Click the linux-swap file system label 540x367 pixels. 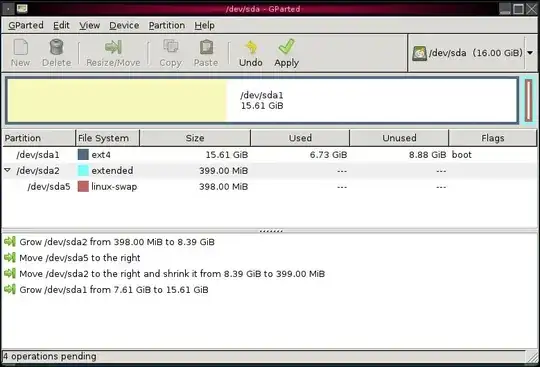(x=114, y=187)
